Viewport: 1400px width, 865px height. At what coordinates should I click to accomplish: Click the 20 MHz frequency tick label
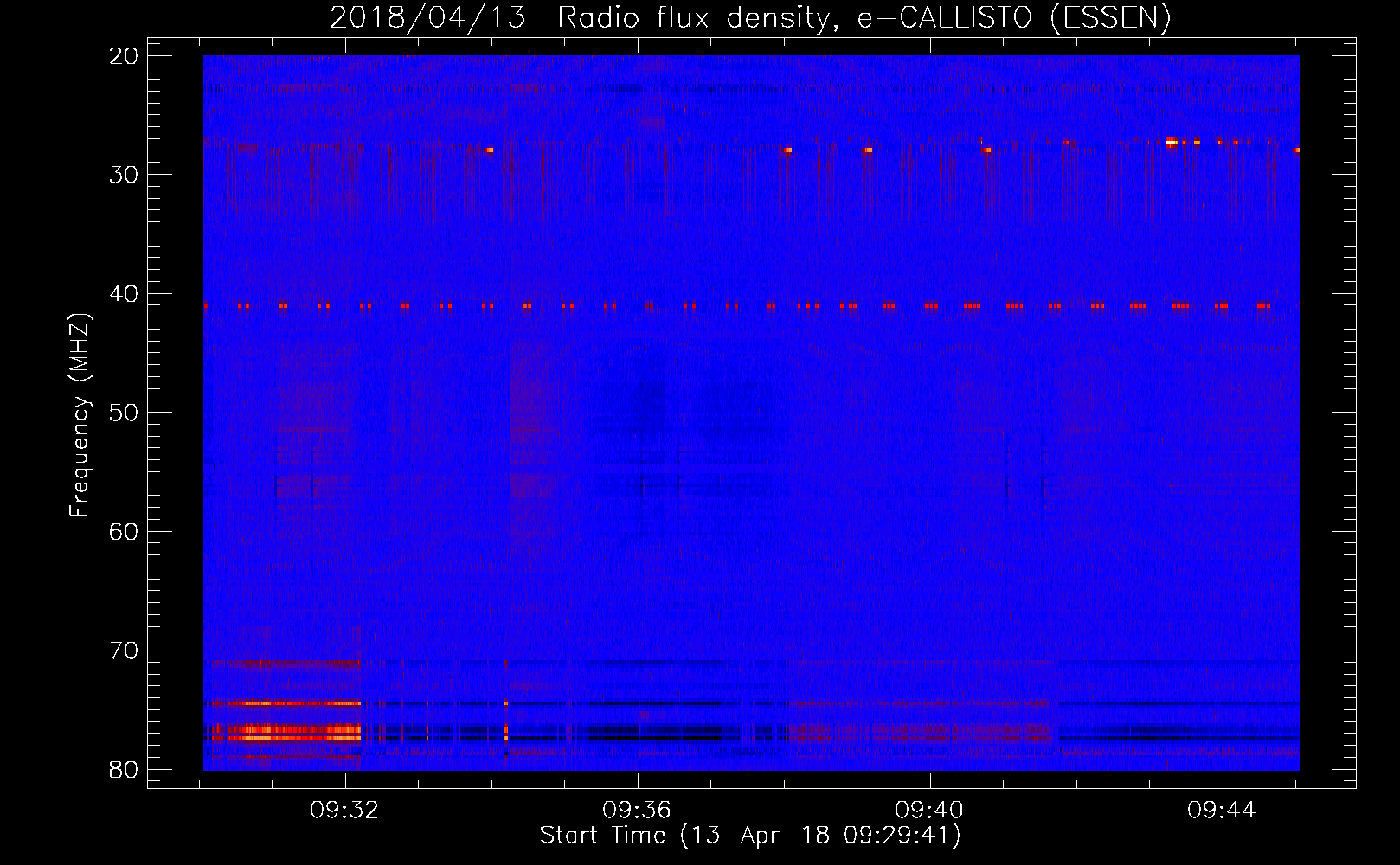[124, 56]
